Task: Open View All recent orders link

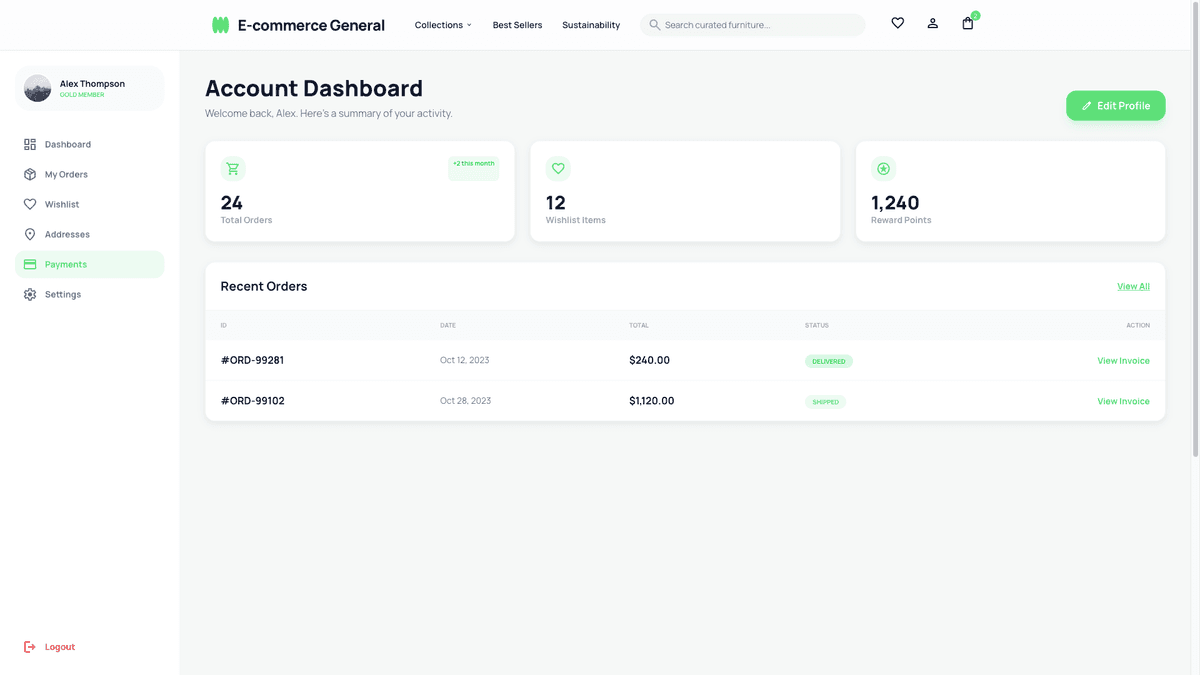Action: coord(1132,286)
